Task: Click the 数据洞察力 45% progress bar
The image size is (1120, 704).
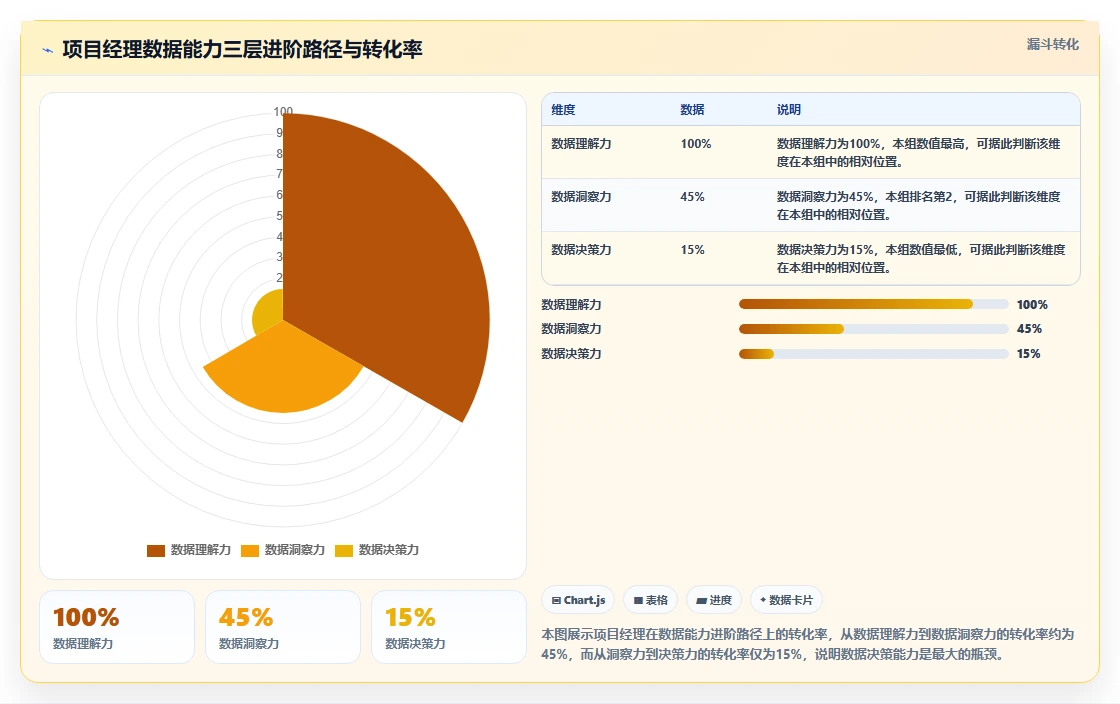Action: point(874,329)
